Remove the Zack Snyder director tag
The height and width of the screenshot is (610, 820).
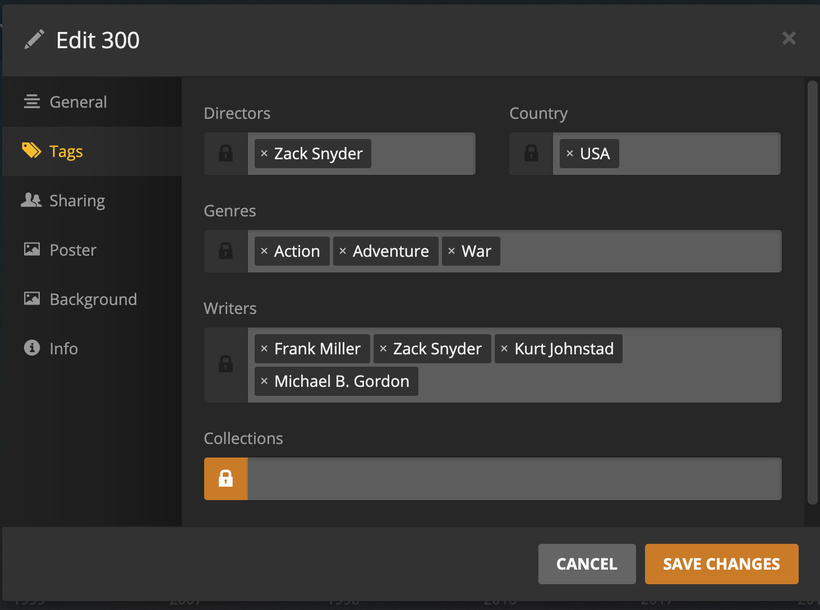tap(264, 154)
